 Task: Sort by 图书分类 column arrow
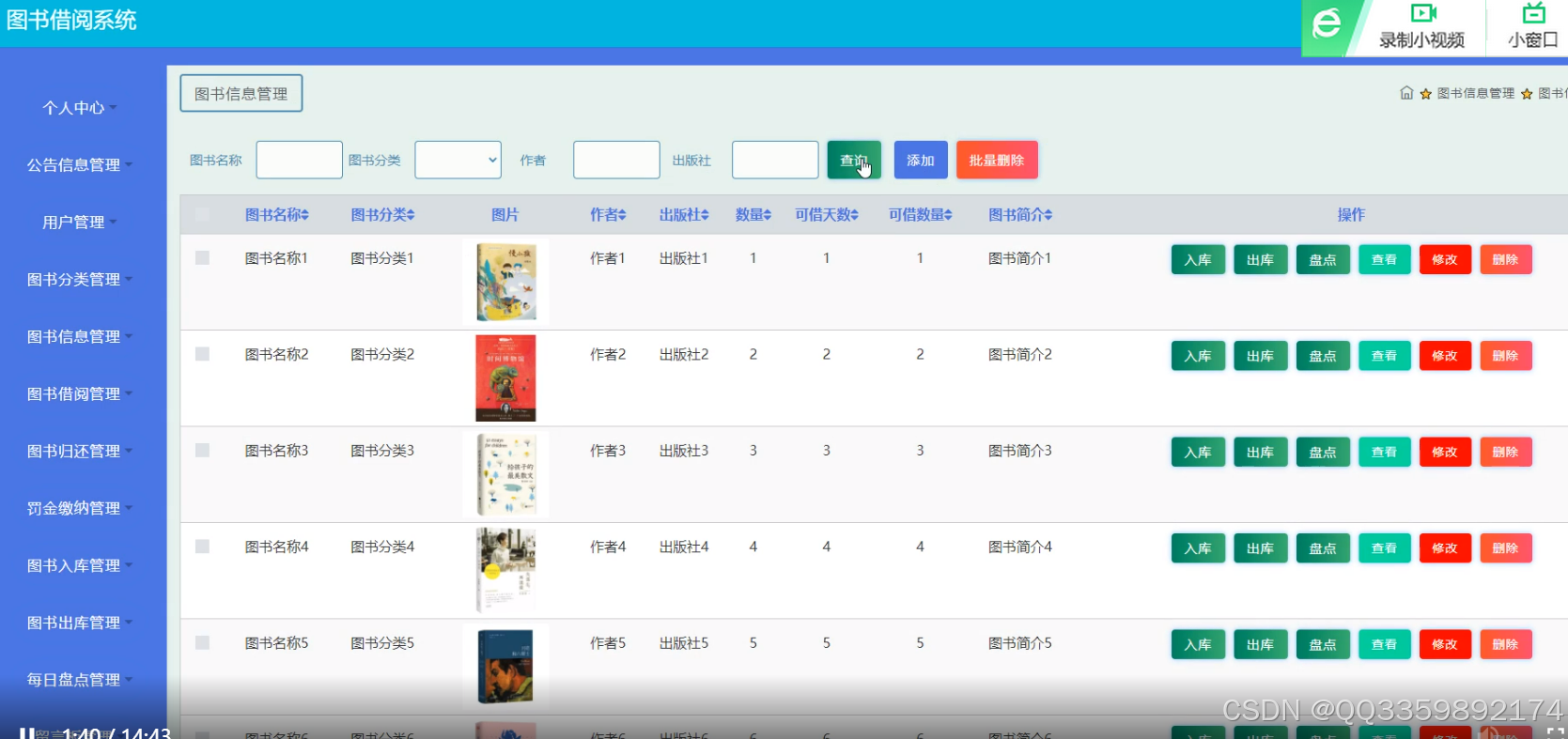coord(411,215)
